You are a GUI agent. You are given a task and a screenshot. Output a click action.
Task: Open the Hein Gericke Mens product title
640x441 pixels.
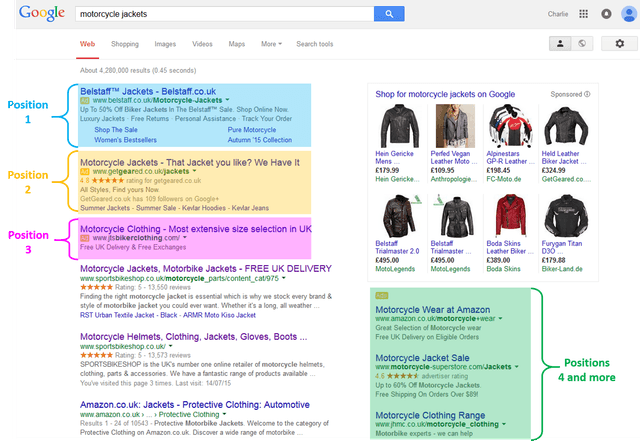(394, 158)
